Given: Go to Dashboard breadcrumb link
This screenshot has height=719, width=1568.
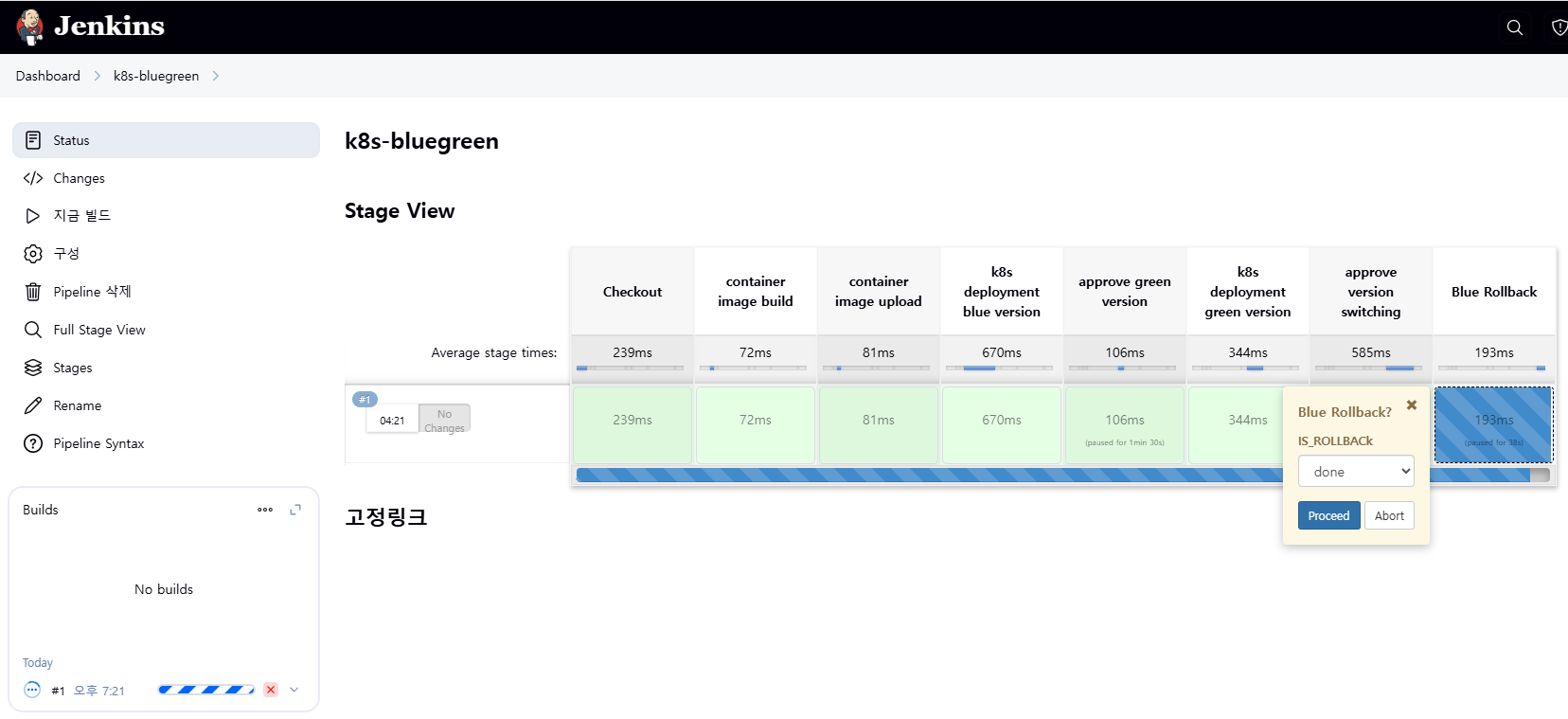Looking at the screenshot, I should pos(48,76).
